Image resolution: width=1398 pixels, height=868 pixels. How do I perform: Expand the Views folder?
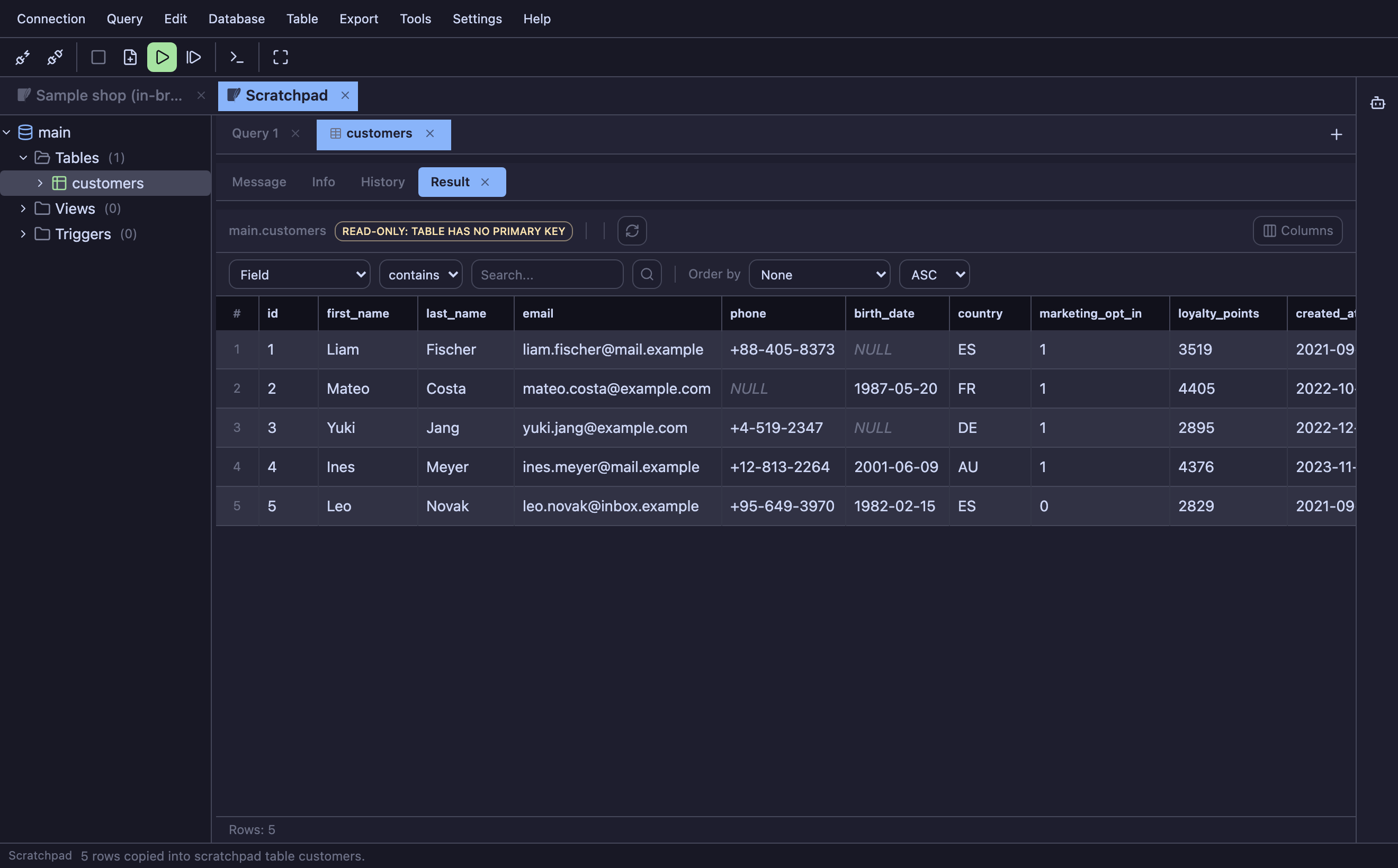click(x=23, y=209)
